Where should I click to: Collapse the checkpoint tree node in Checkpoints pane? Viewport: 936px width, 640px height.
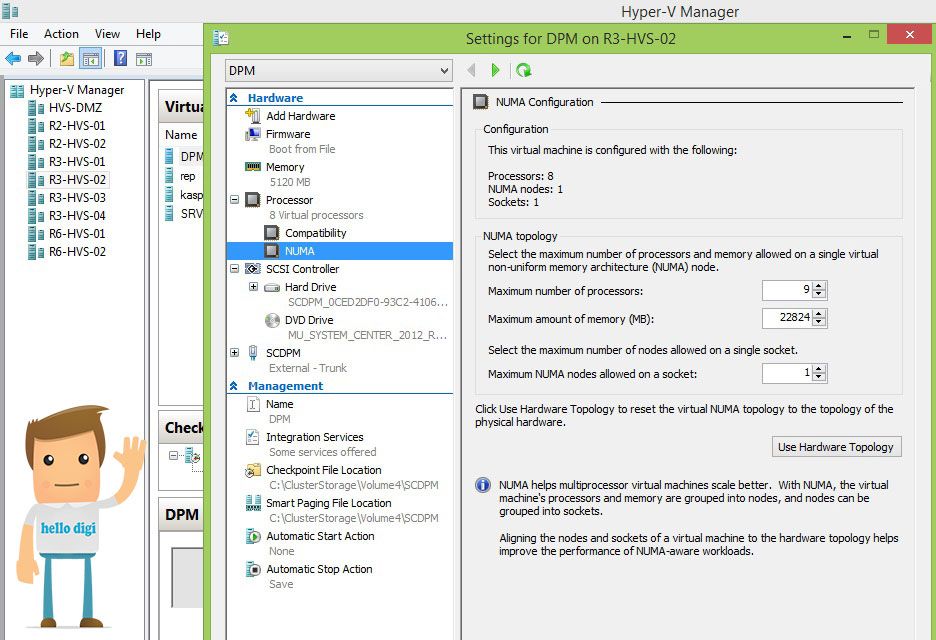pyautogui.click(x=173, y=456)
